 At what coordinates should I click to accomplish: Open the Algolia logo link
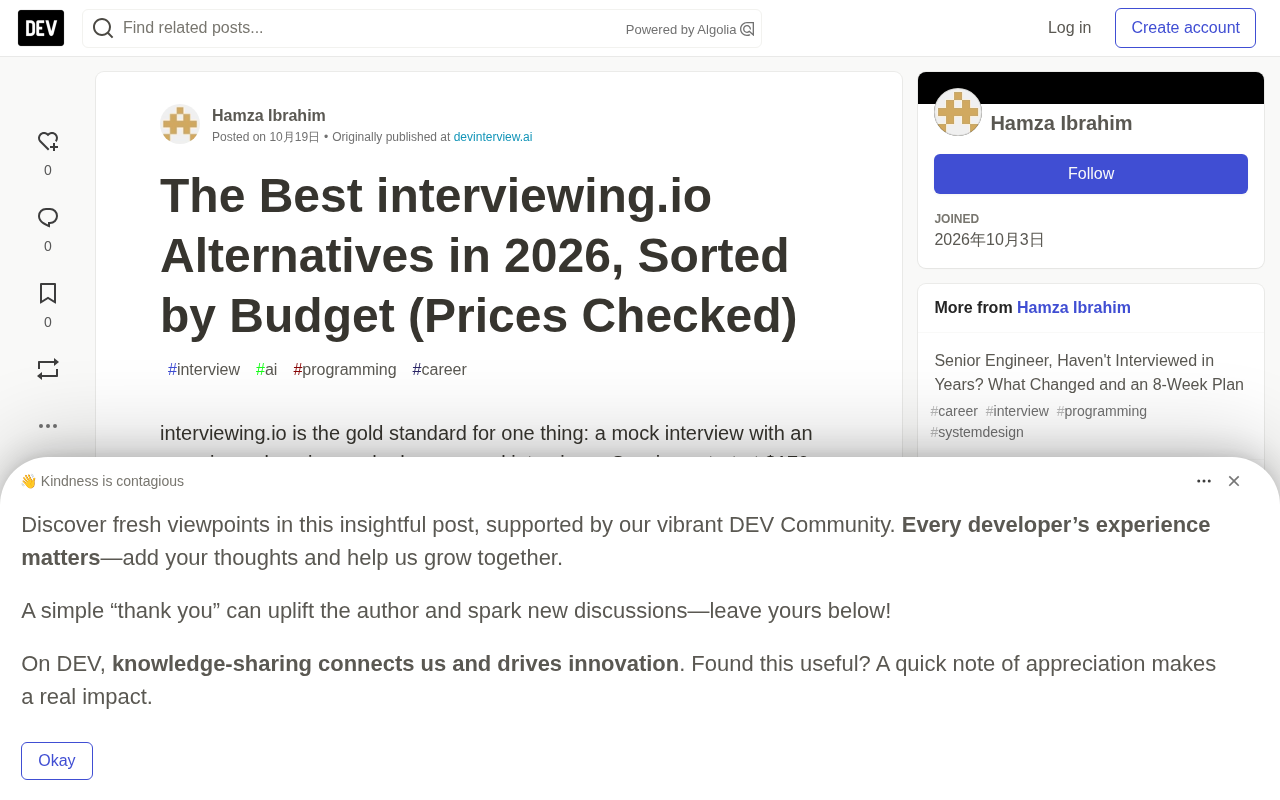point(747,29)
